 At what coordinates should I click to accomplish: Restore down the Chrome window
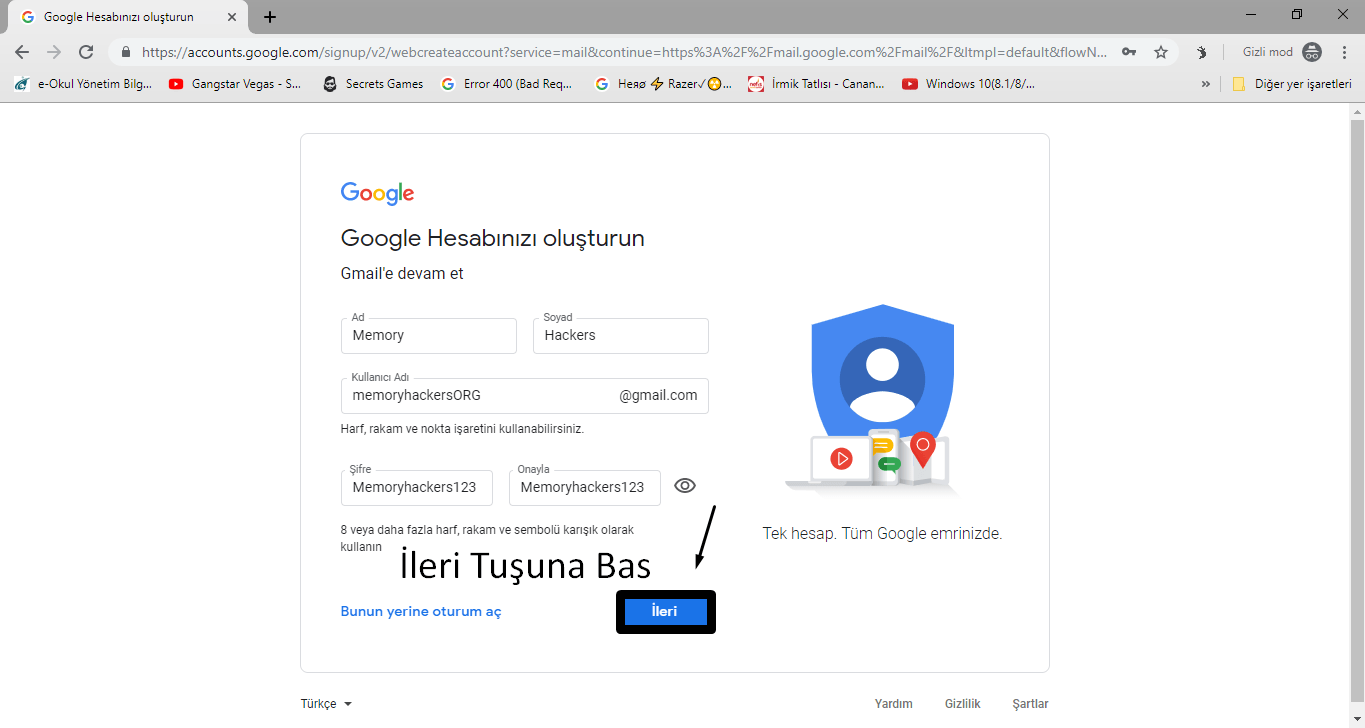[x=1297, y=14]
